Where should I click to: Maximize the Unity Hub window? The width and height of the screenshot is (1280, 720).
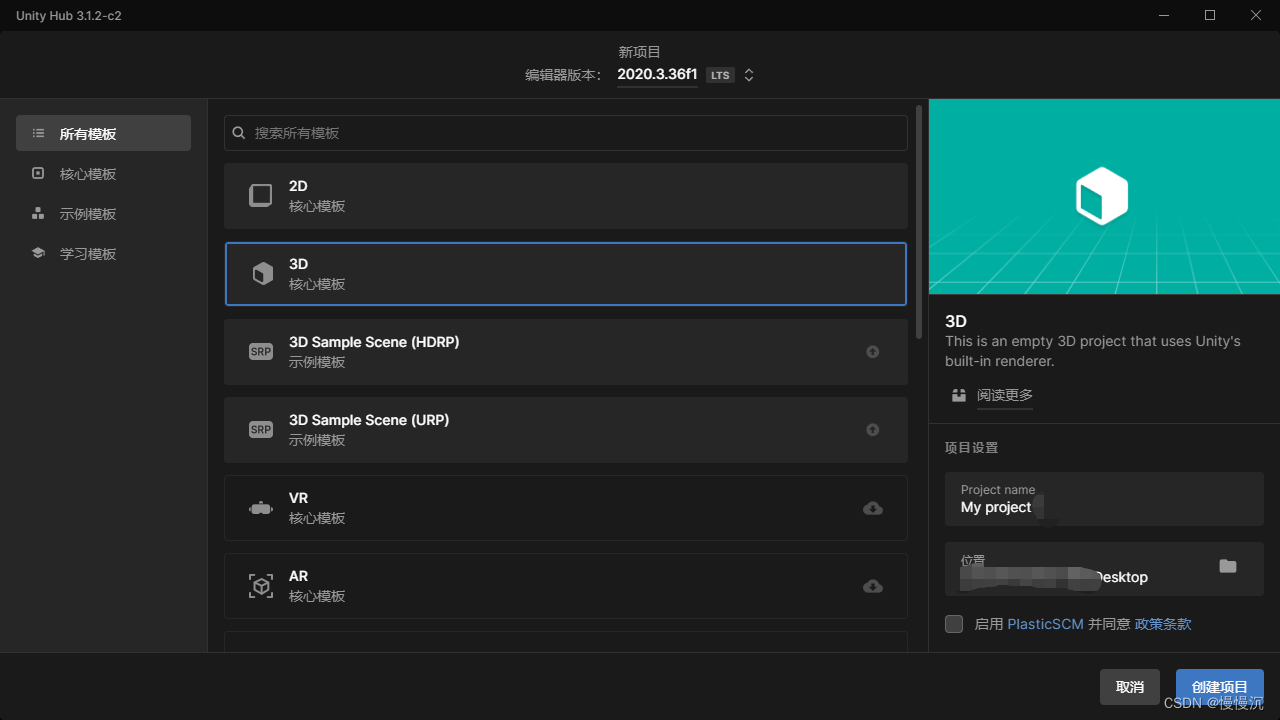1210,15
